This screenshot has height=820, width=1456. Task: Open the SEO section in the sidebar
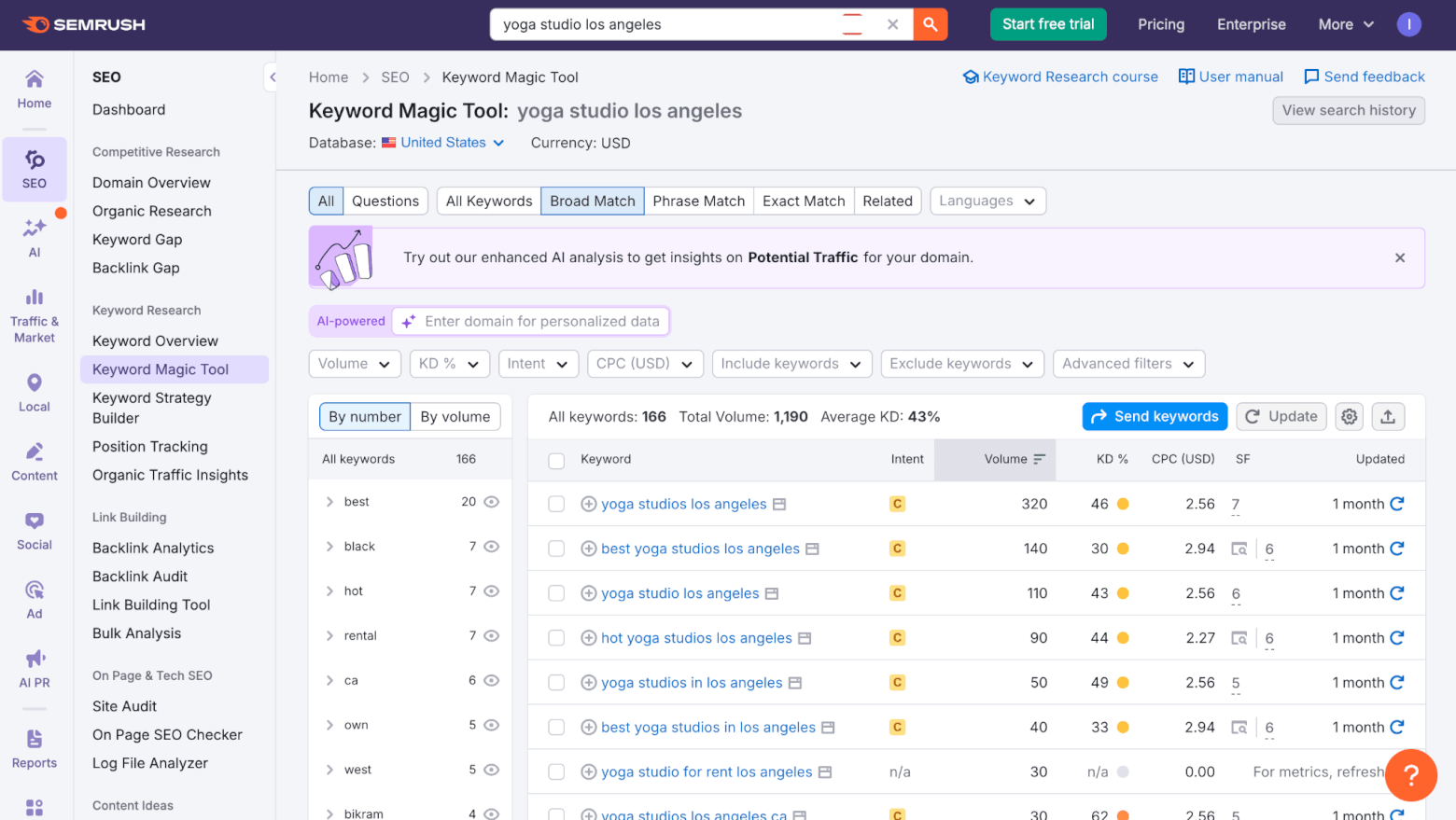click(34, 170)
